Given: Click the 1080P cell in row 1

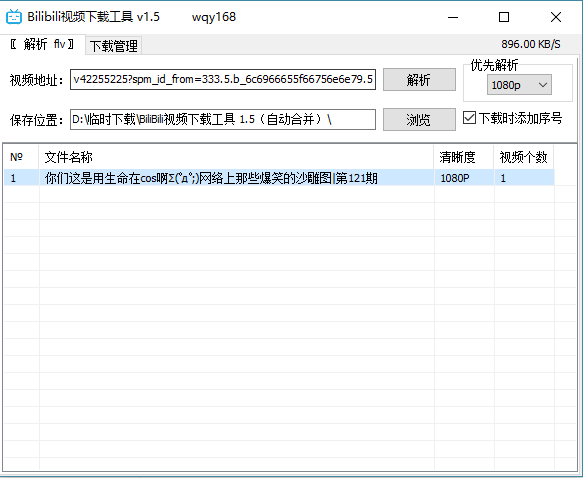Looking at the screenshot, I should pyautogui.click(x=464, y=178).
